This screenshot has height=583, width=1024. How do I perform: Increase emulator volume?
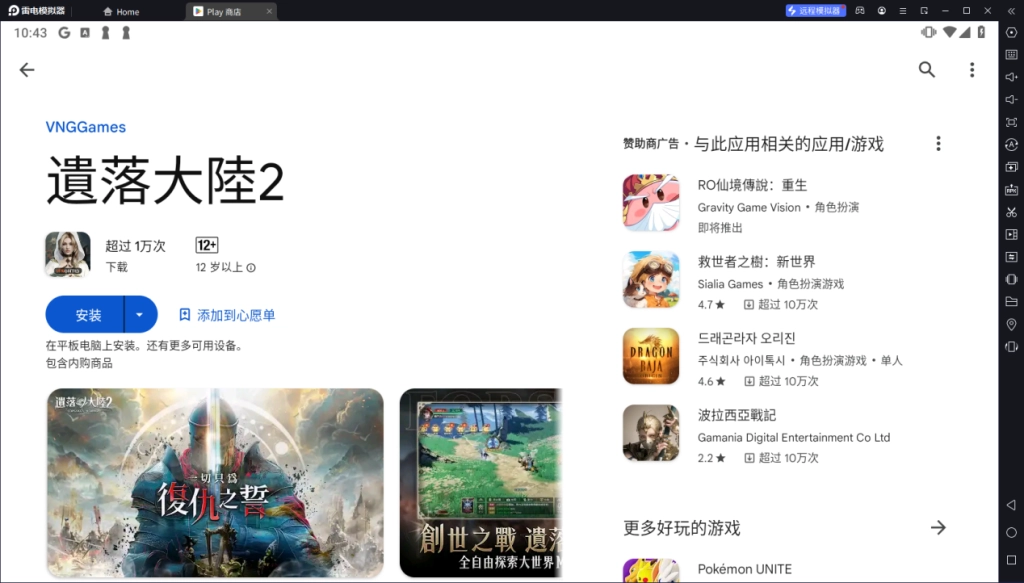click(x=1012, y=77)
